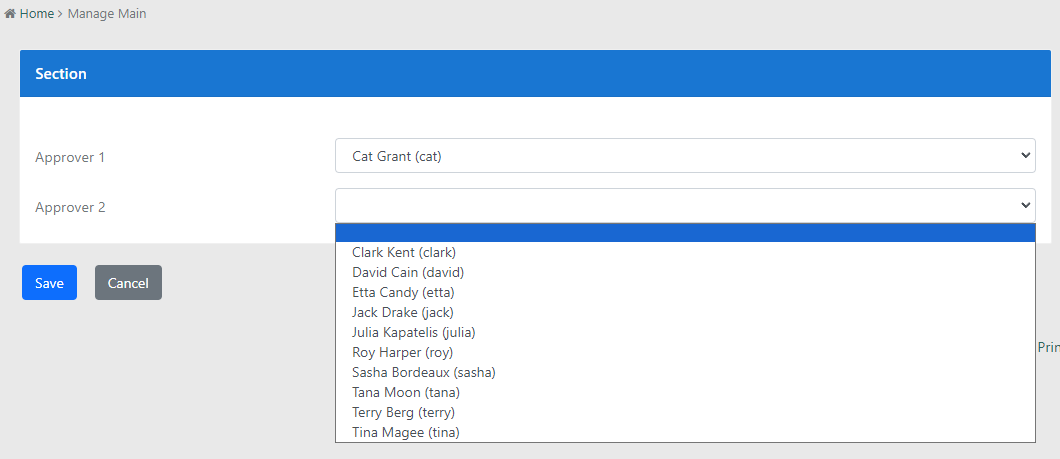The height and width of the screenshot is (459, 1060).
Task: Pick Terry Berg (terry) option
Action: tap(404, 412)
